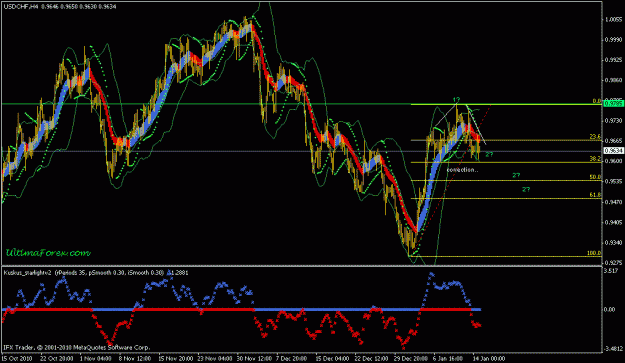Select the Fibonacci 23.6 level label
The height and width of the screenshot is (363, 625).
click(x=595, y=137)
